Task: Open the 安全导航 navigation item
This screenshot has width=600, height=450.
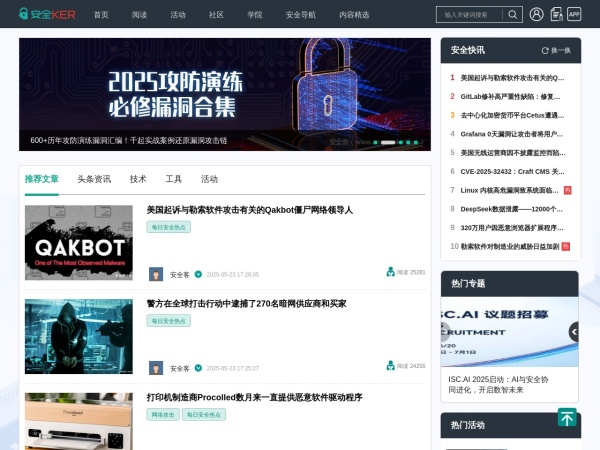Action: [301, 15]
